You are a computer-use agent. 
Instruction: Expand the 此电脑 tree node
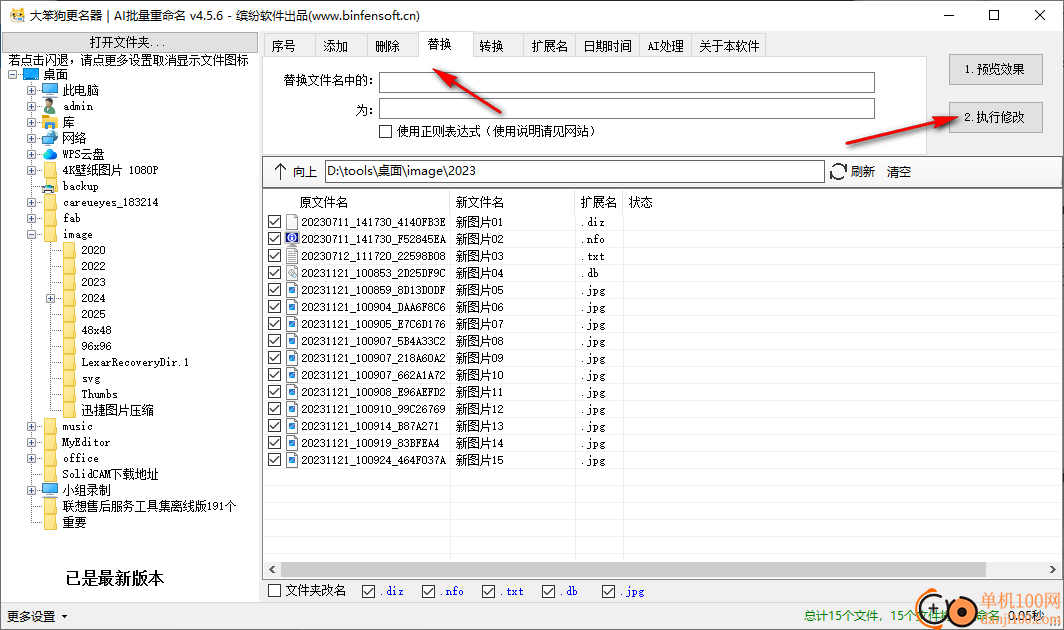coord(31,90)
